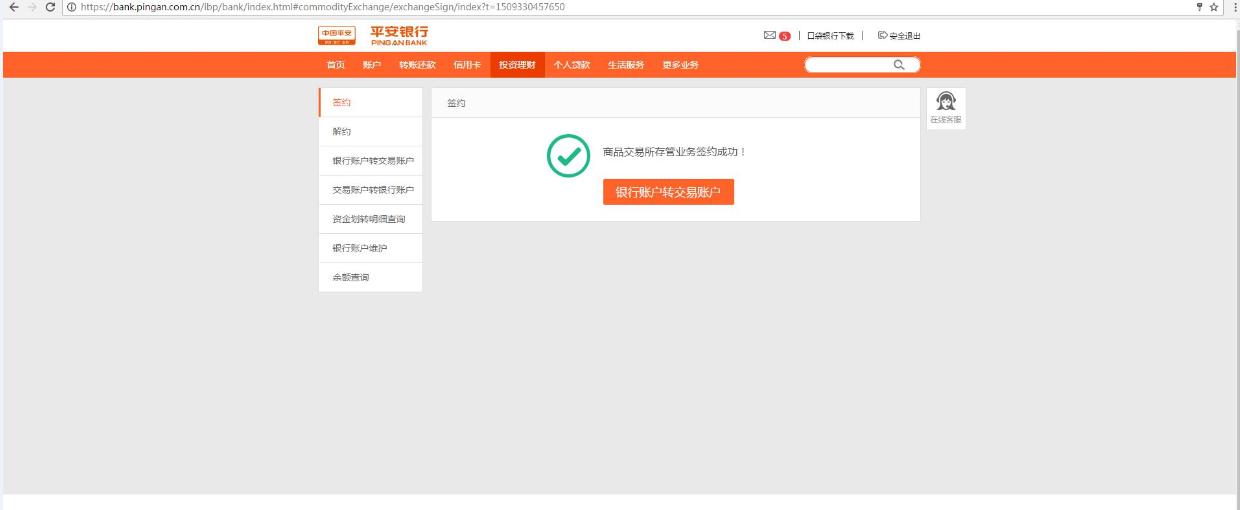Click the 签约 panel header title

tap(456, 103)
